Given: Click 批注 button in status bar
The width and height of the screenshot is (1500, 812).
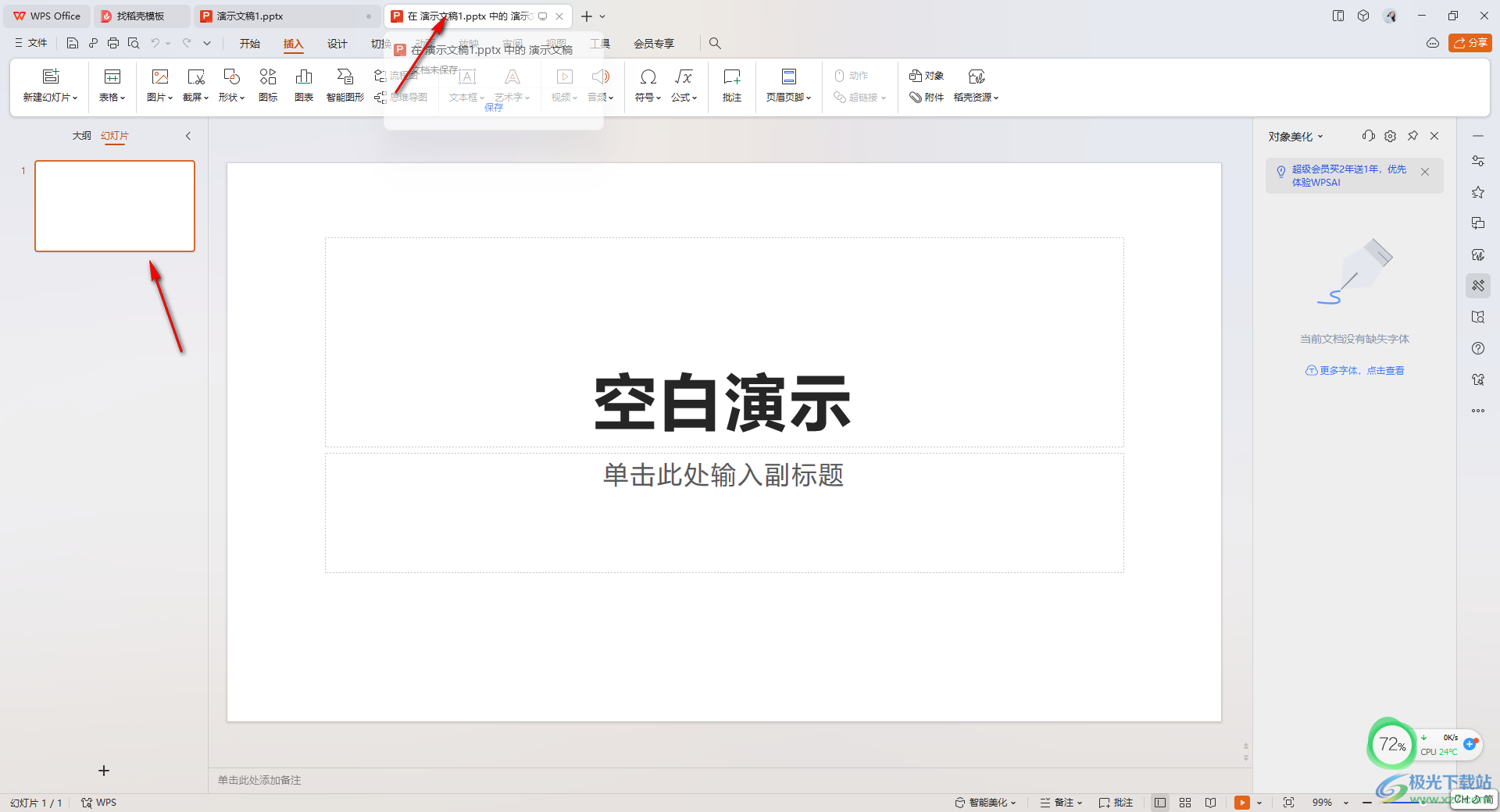Looking at the screenshot, I should (x=1116, y=803).
